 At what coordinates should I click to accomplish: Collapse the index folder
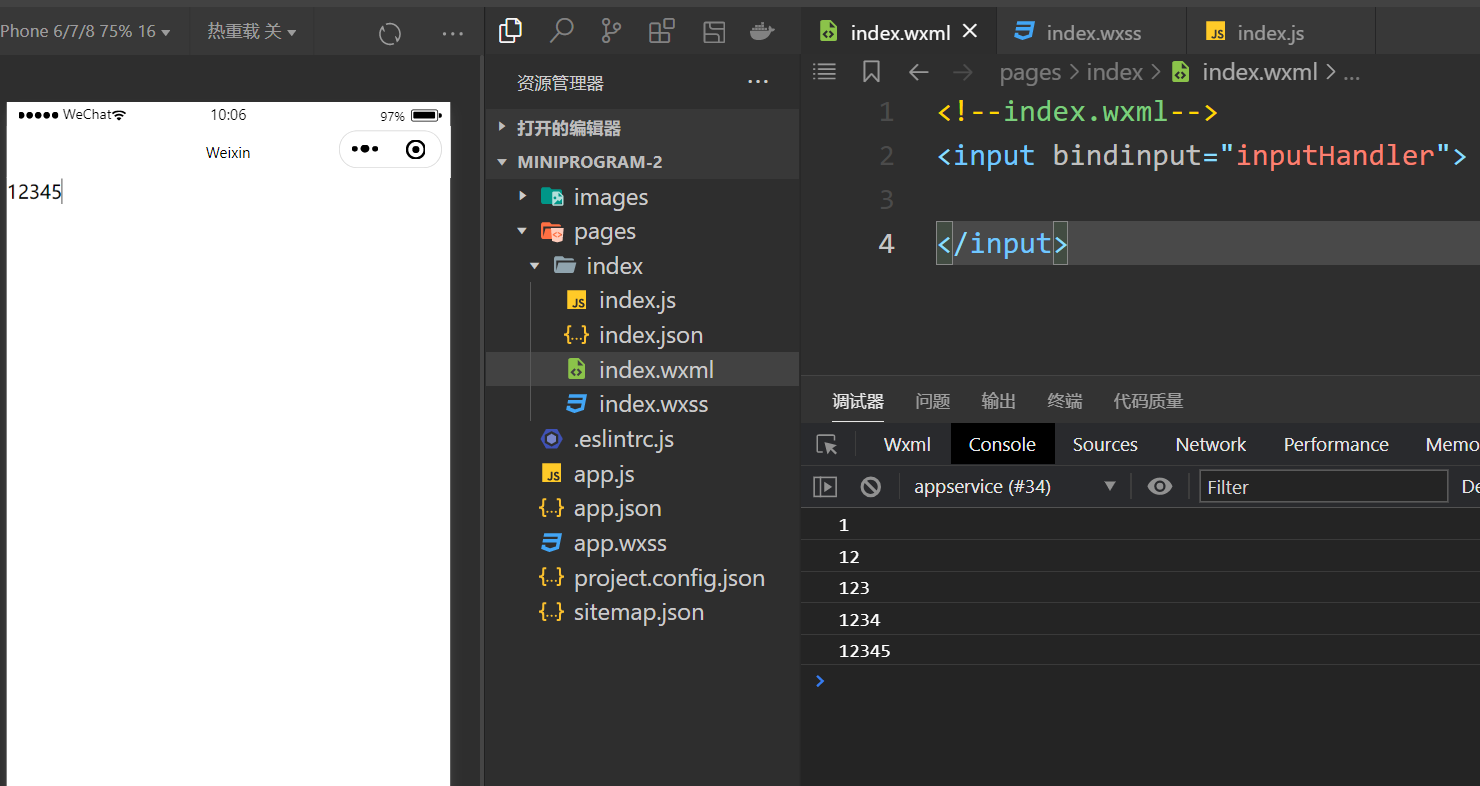click(x=642, y=266)
